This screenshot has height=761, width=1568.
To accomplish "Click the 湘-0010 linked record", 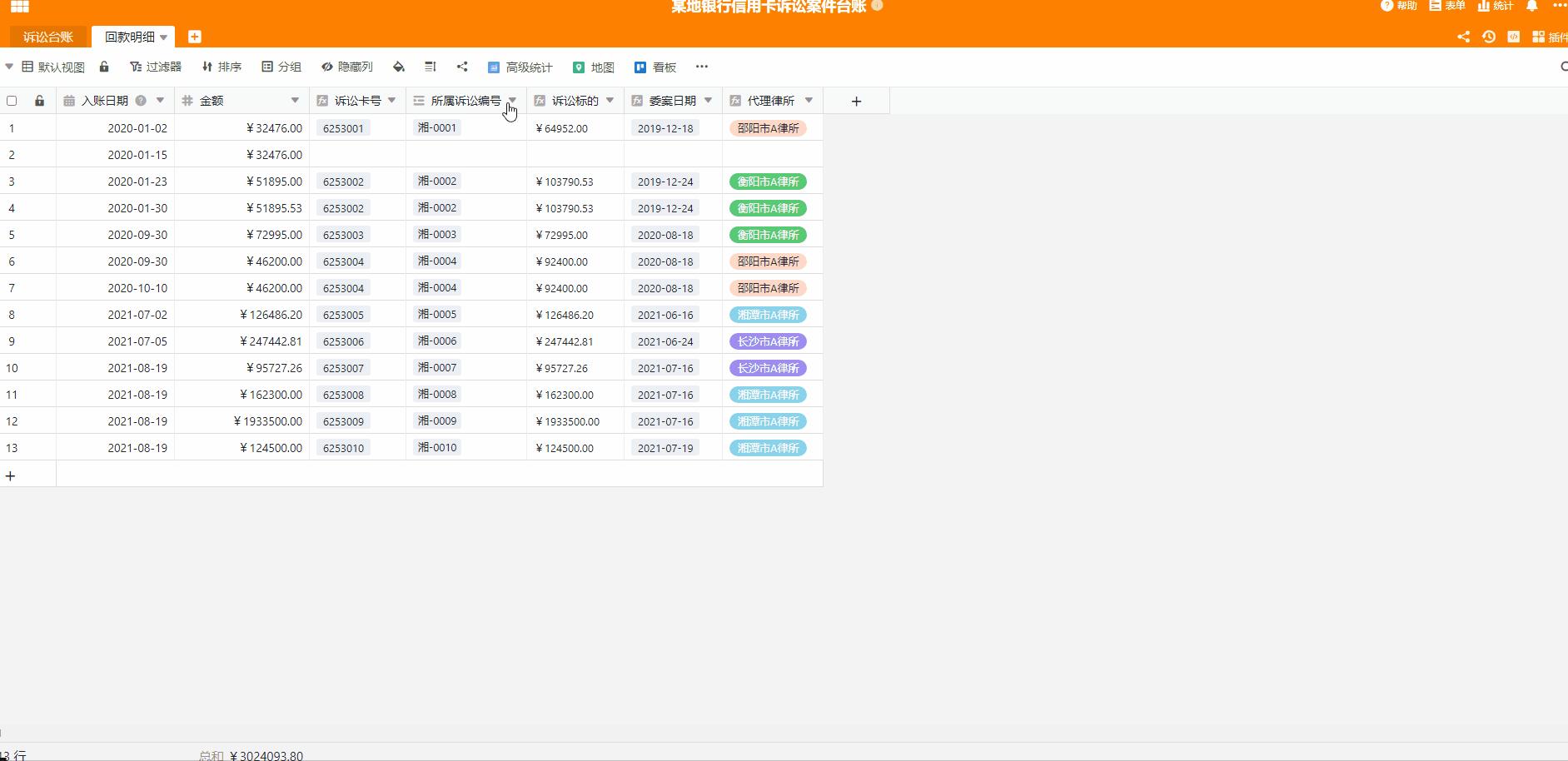I will [437, 447].
